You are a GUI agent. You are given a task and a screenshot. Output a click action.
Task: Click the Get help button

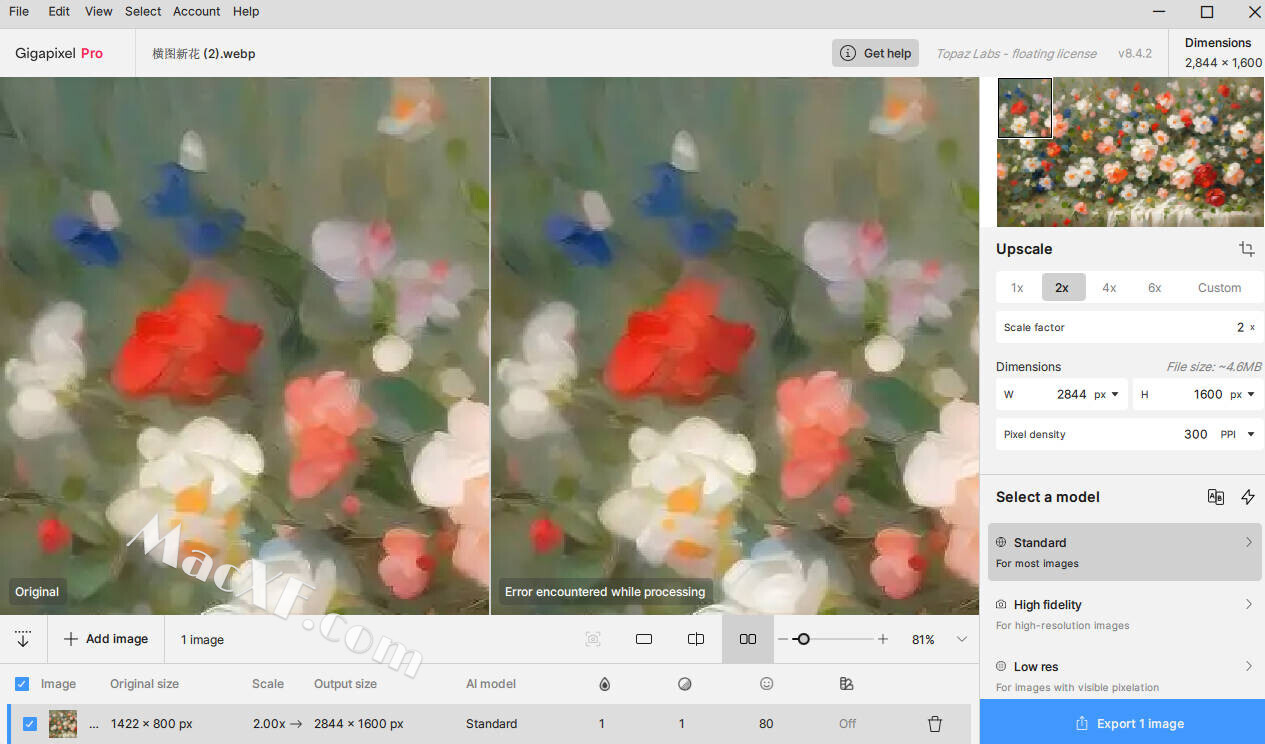[875, 53]
